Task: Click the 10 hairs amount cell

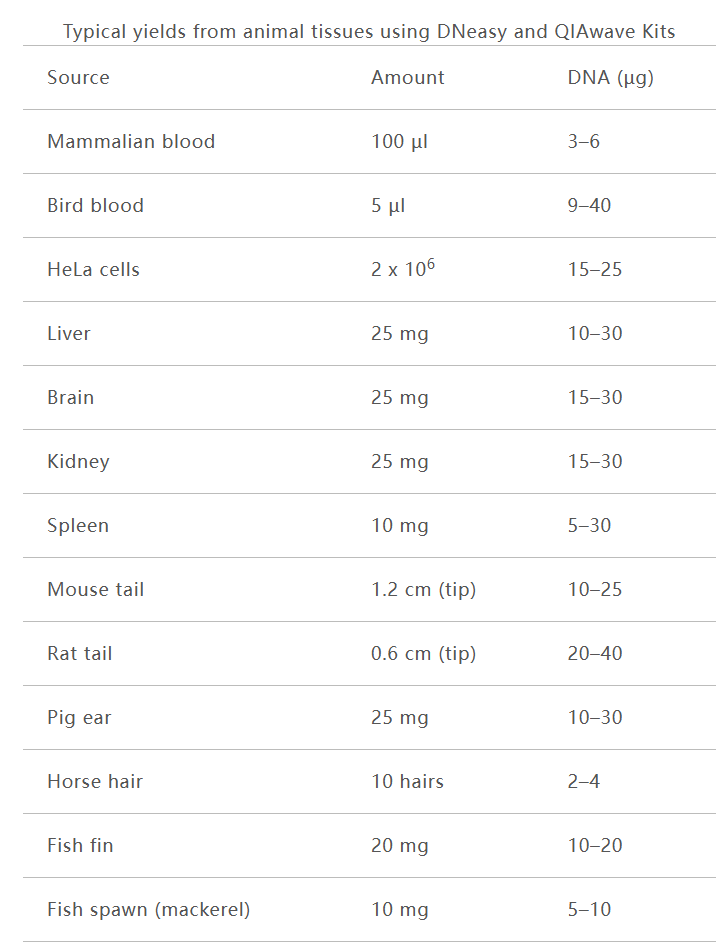Action: pyautogui.click(x=407, y=782)
